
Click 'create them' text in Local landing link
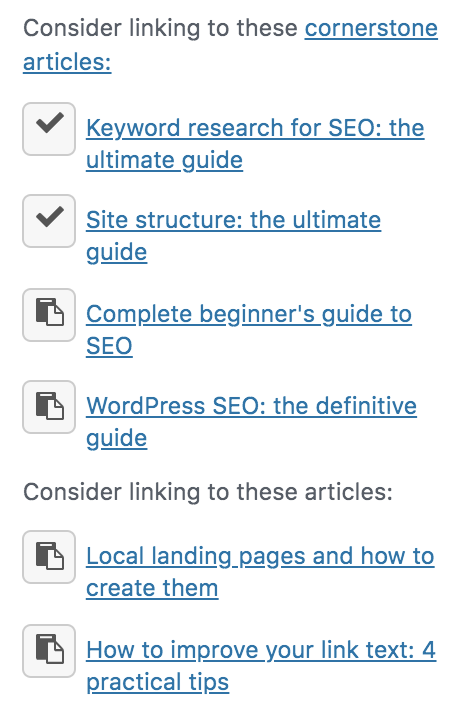pos(152,588)
